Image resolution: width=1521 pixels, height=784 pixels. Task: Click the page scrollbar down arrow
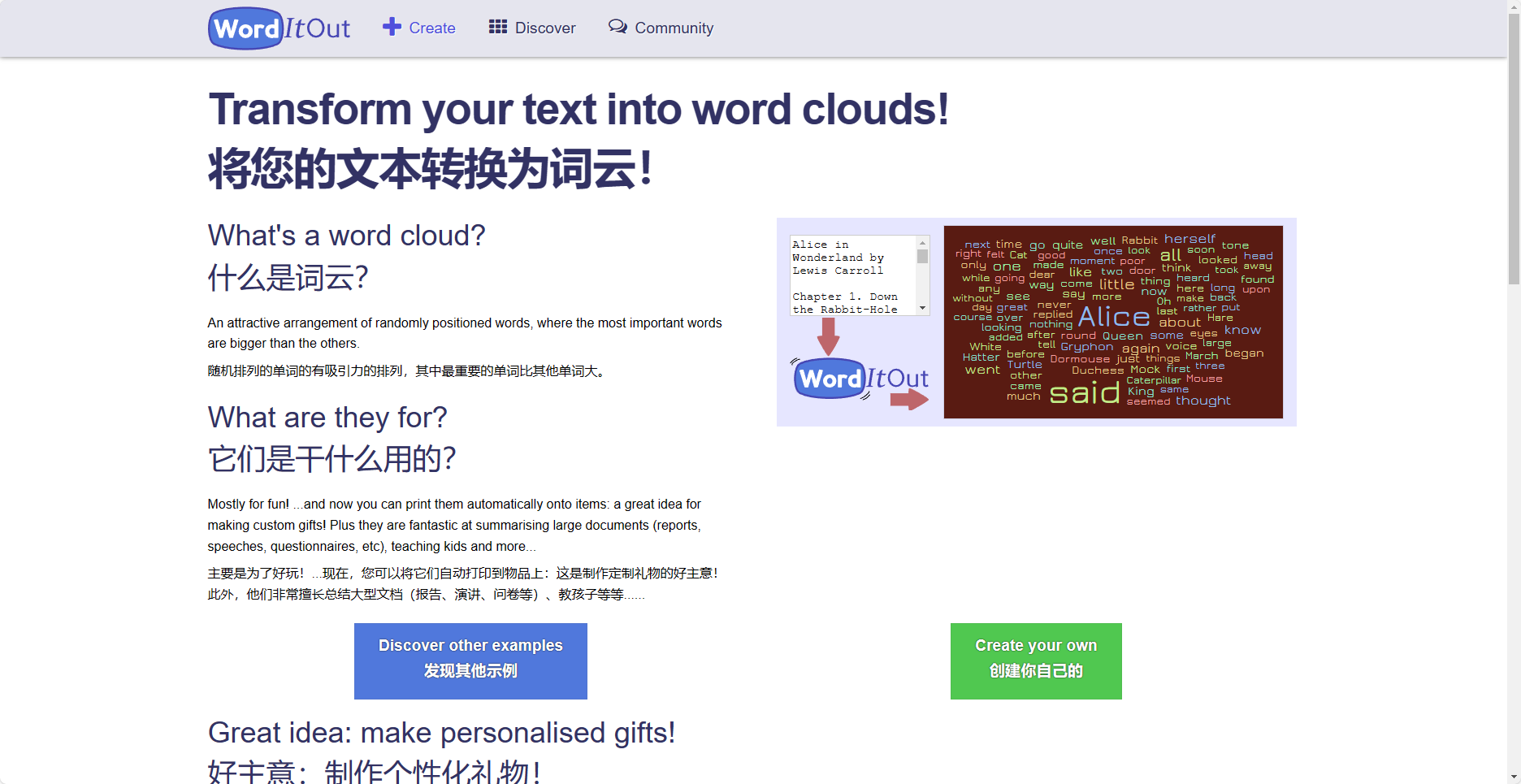tap(1514, 778)
